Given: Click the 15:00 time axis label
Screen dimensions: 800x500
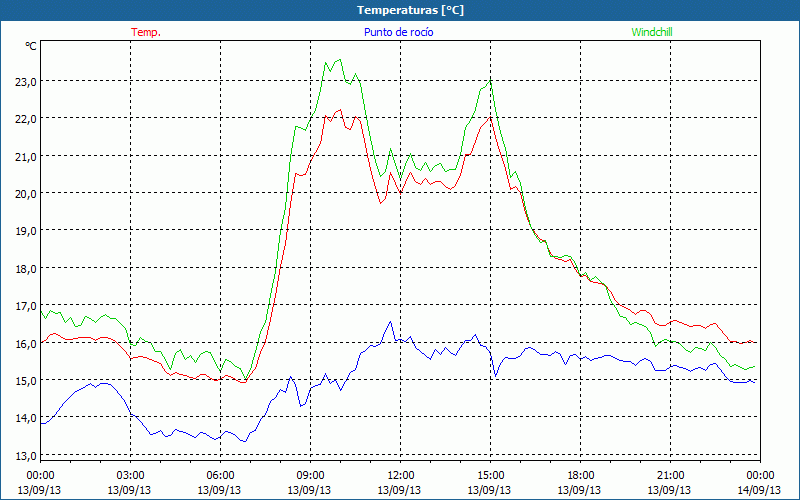Looking at the screenshot, I should point(490,476).
